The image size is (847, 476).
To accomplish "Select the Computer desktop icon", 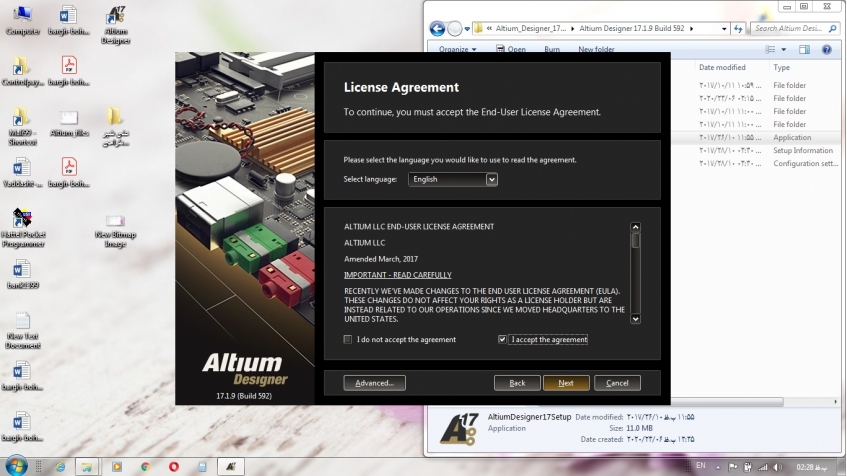I will pos(22,21).
